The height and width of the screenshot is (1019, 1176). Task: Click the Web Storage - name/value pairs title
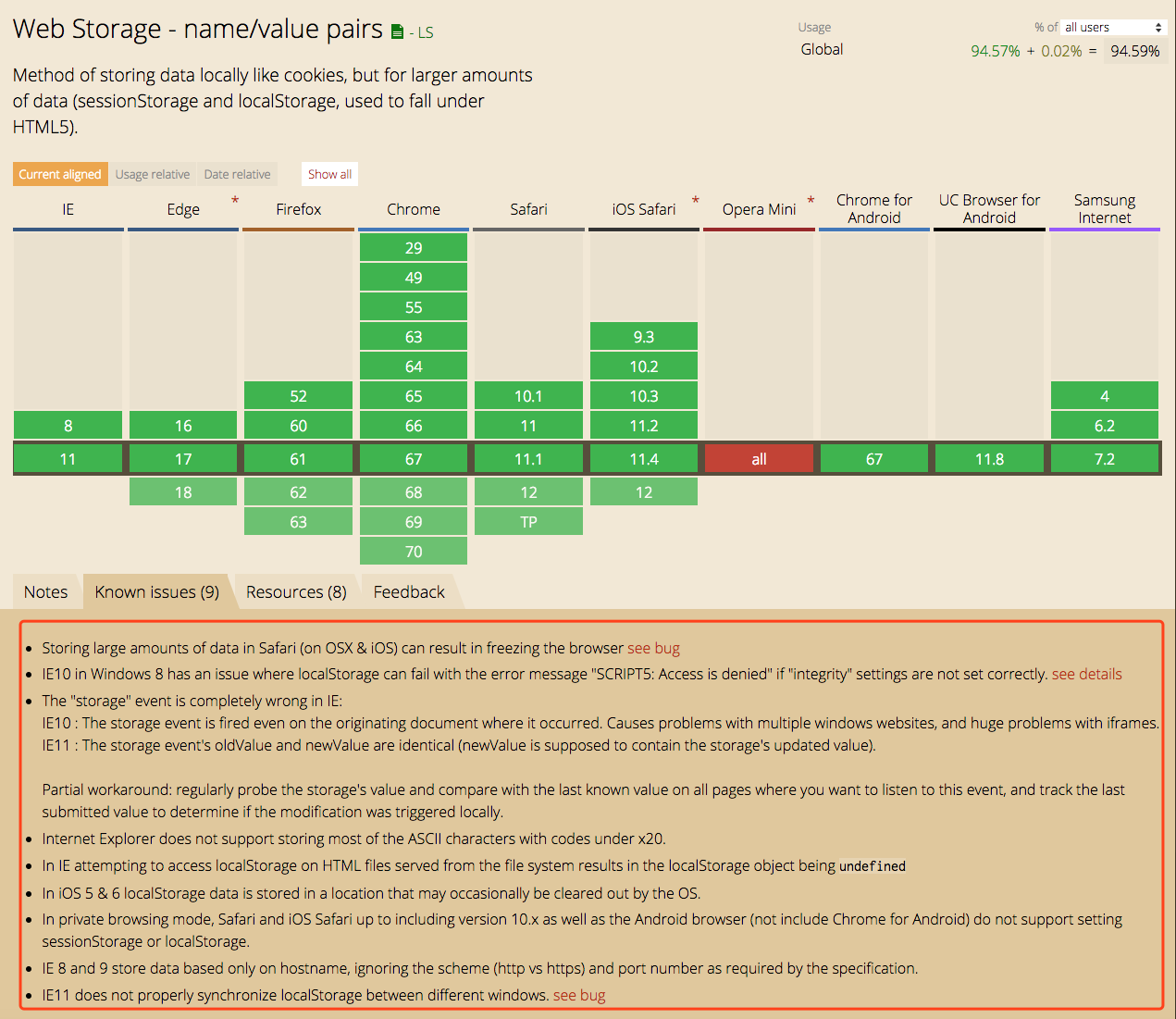(198, 29)
